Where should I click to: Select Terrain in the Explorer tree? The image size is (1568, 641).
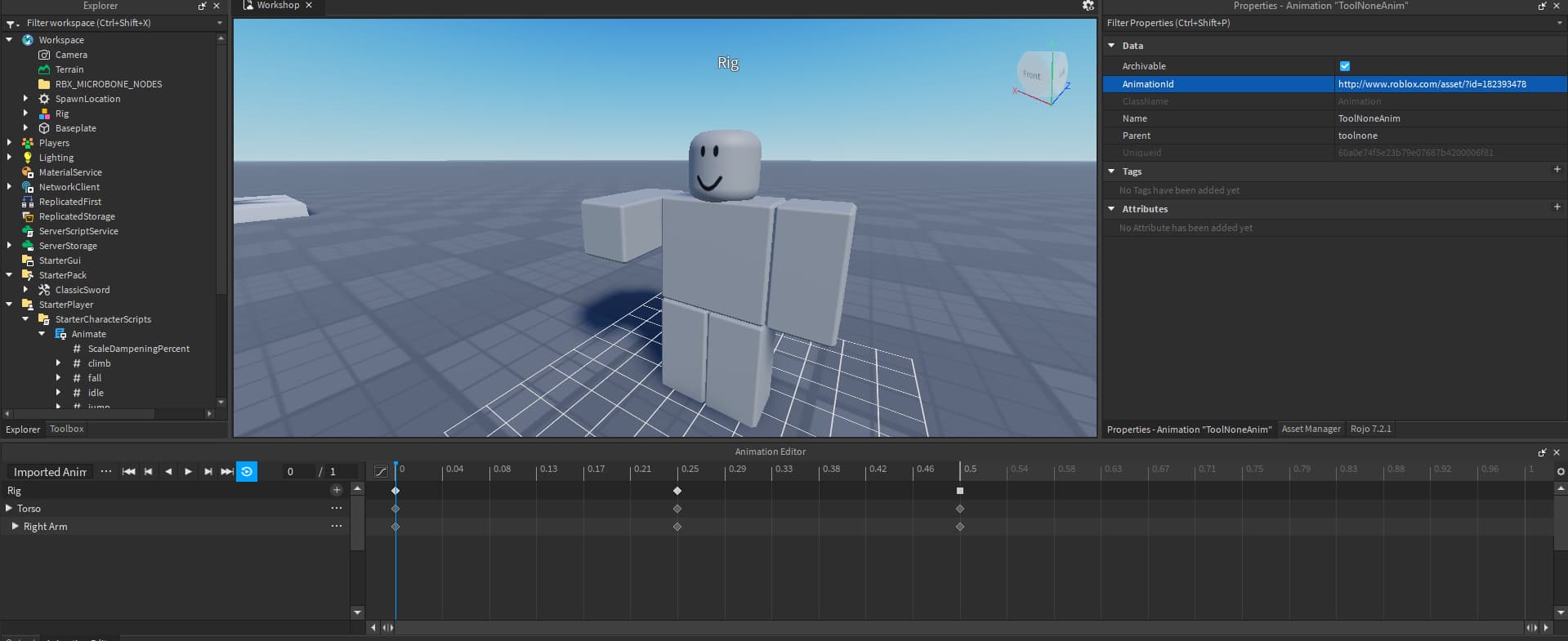pos(69,69)
